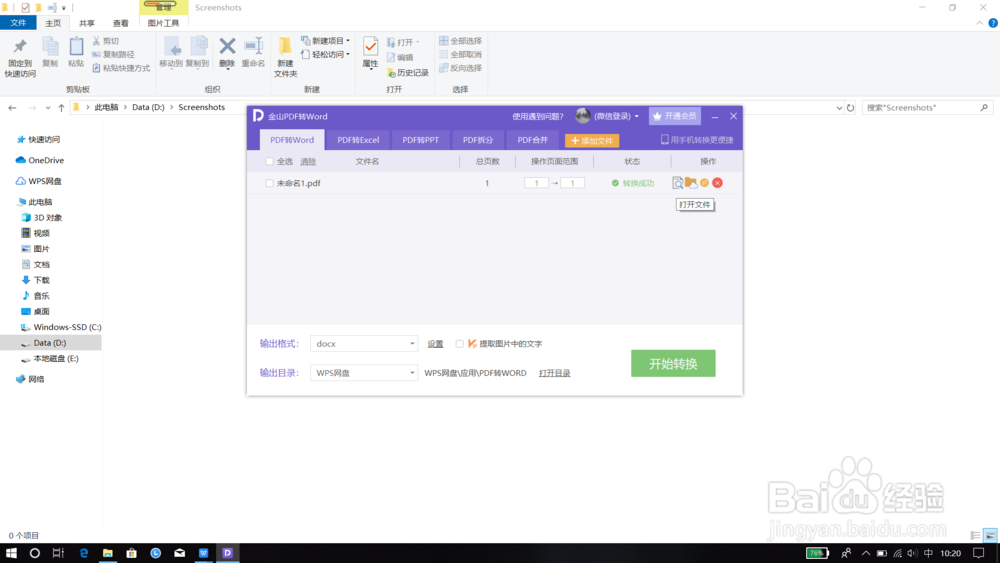This screenshot has width=1000, height=563.
Task: Click the 重命名 rename icon in Explorer ribbon
Action: click(x=253, y=46)
